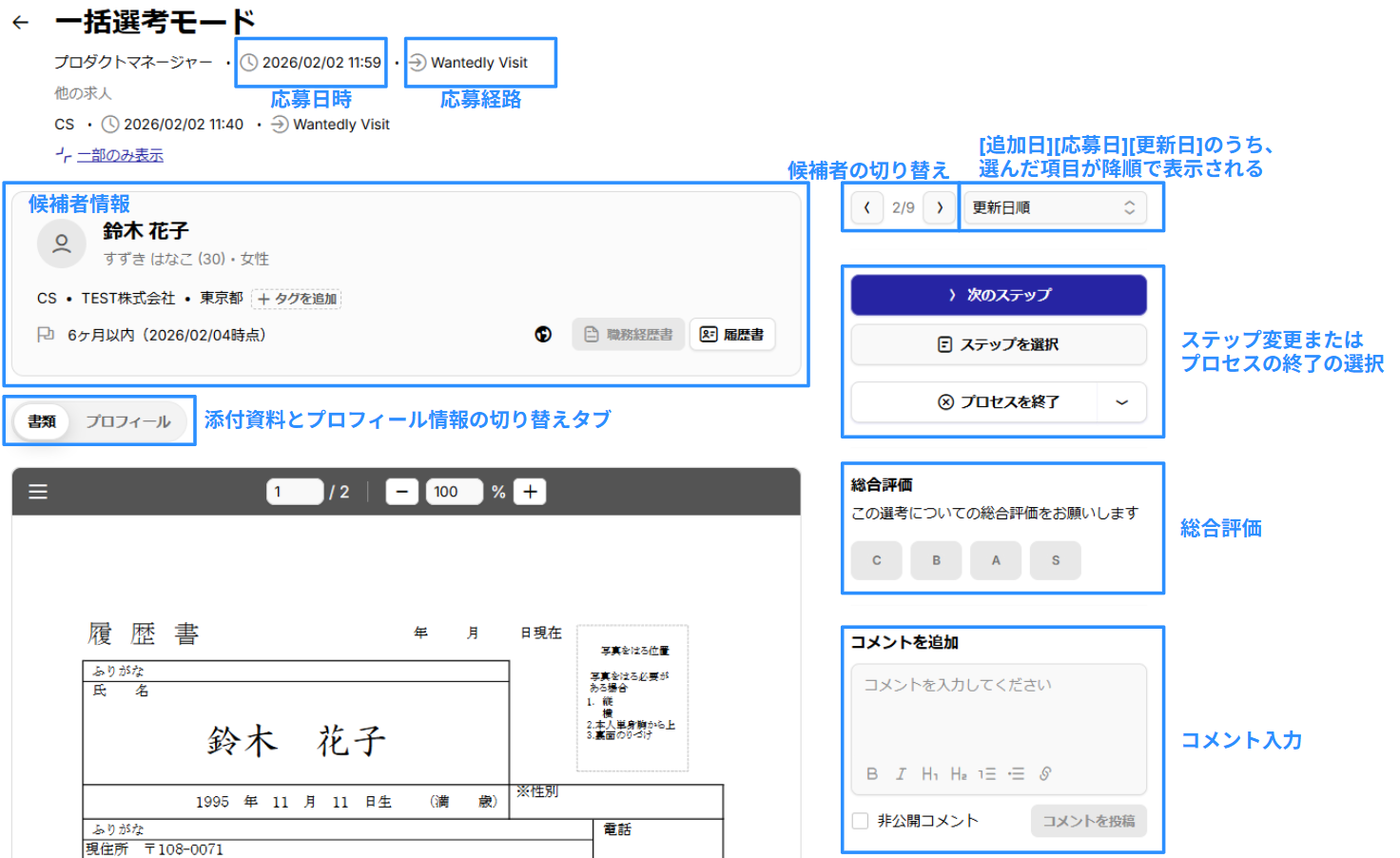Switch to the 書類 tab
The height and width of the screenshot is (858, 1400).
coord(42,421)
